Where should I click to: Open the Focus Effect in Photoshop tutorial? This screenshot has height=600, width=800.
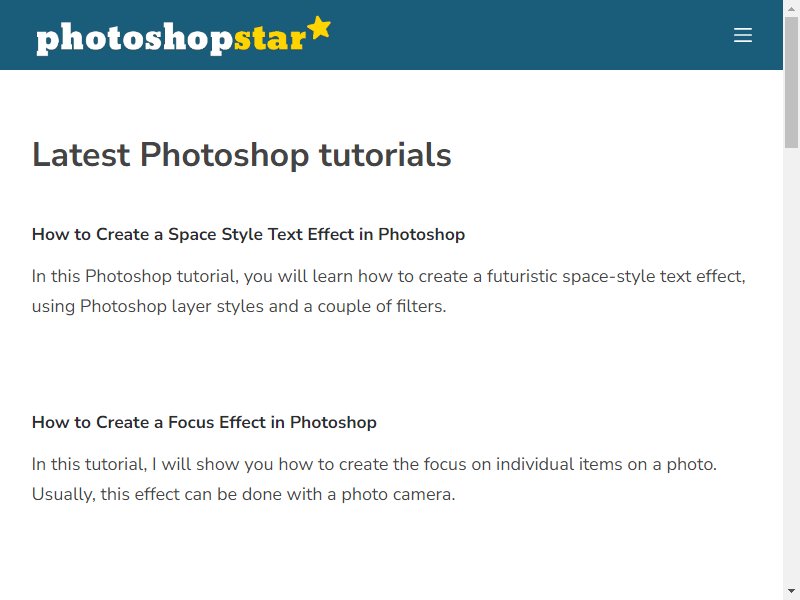pyautogui.click(x=204, y=422)
